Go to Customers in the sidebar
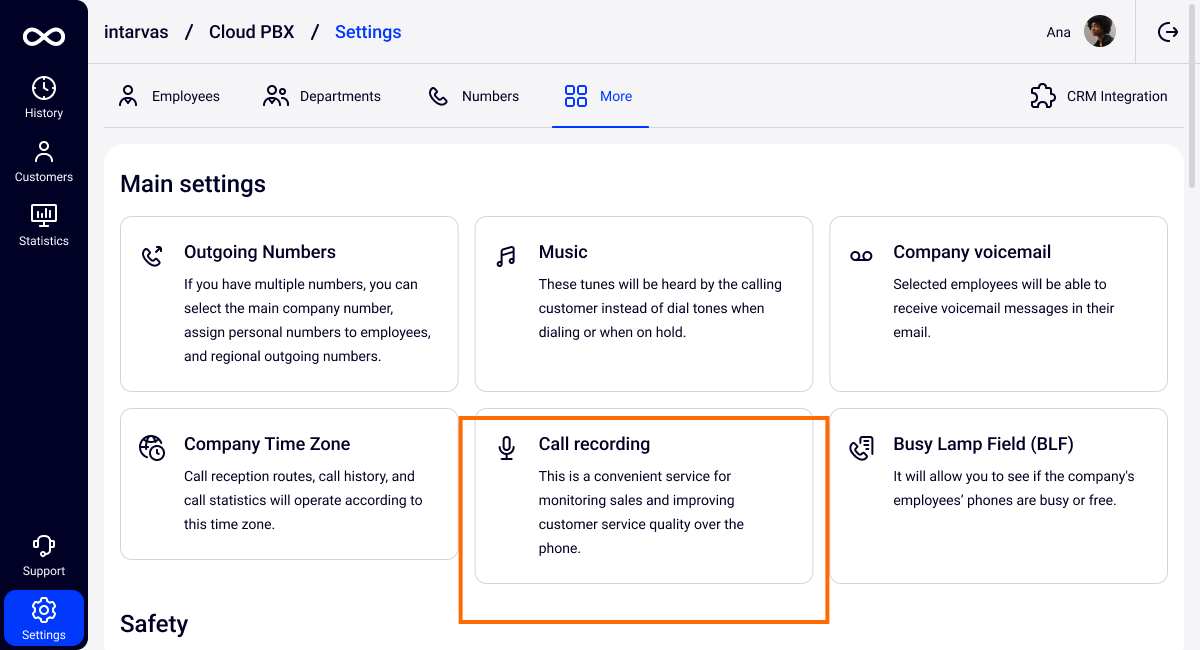1200x650 pixels. (x=44, y=162)
